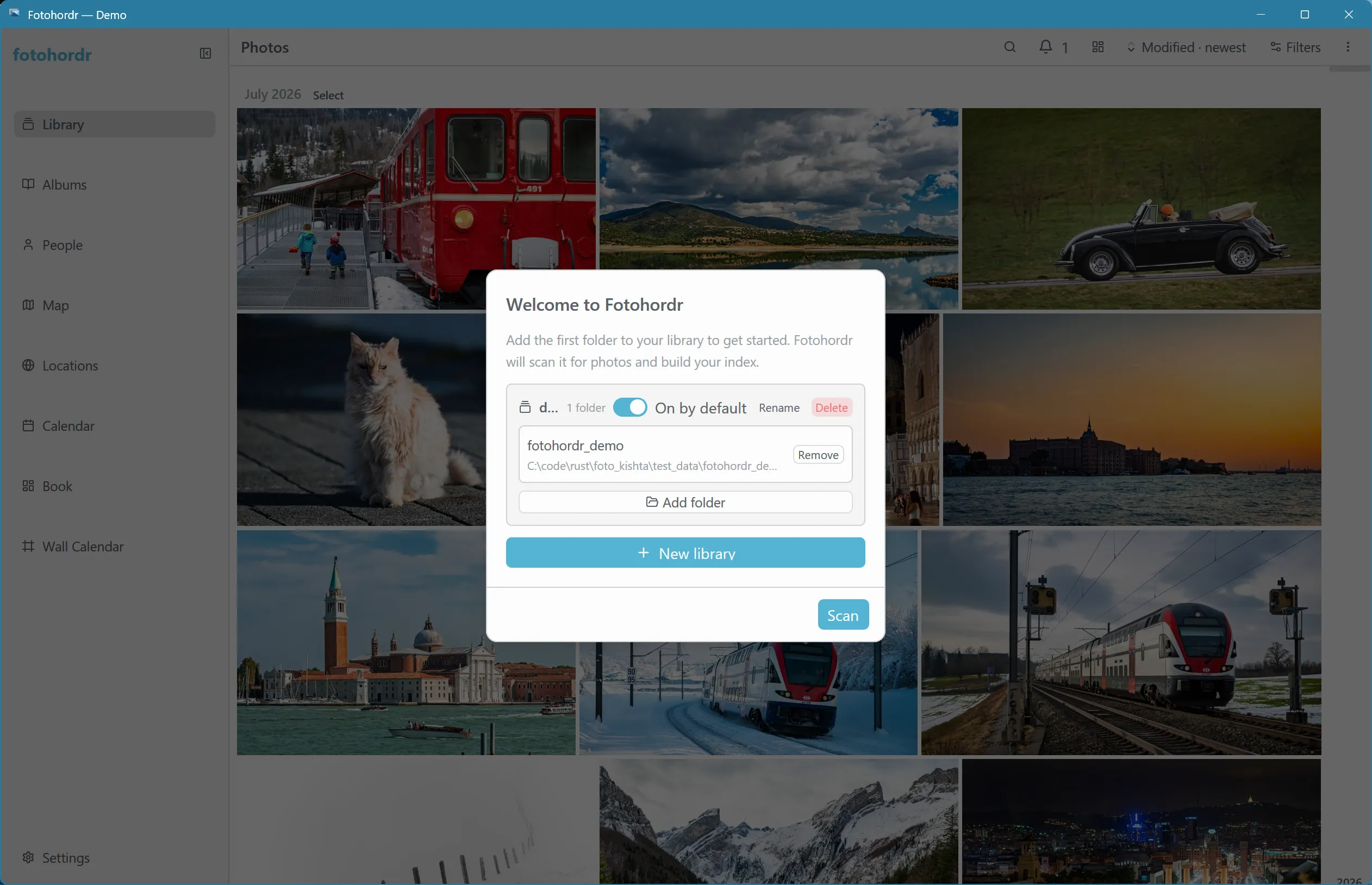This screenshot has width=1372, height=885.
Task: Rename the library in the welcome dialog
Action: 778,407
